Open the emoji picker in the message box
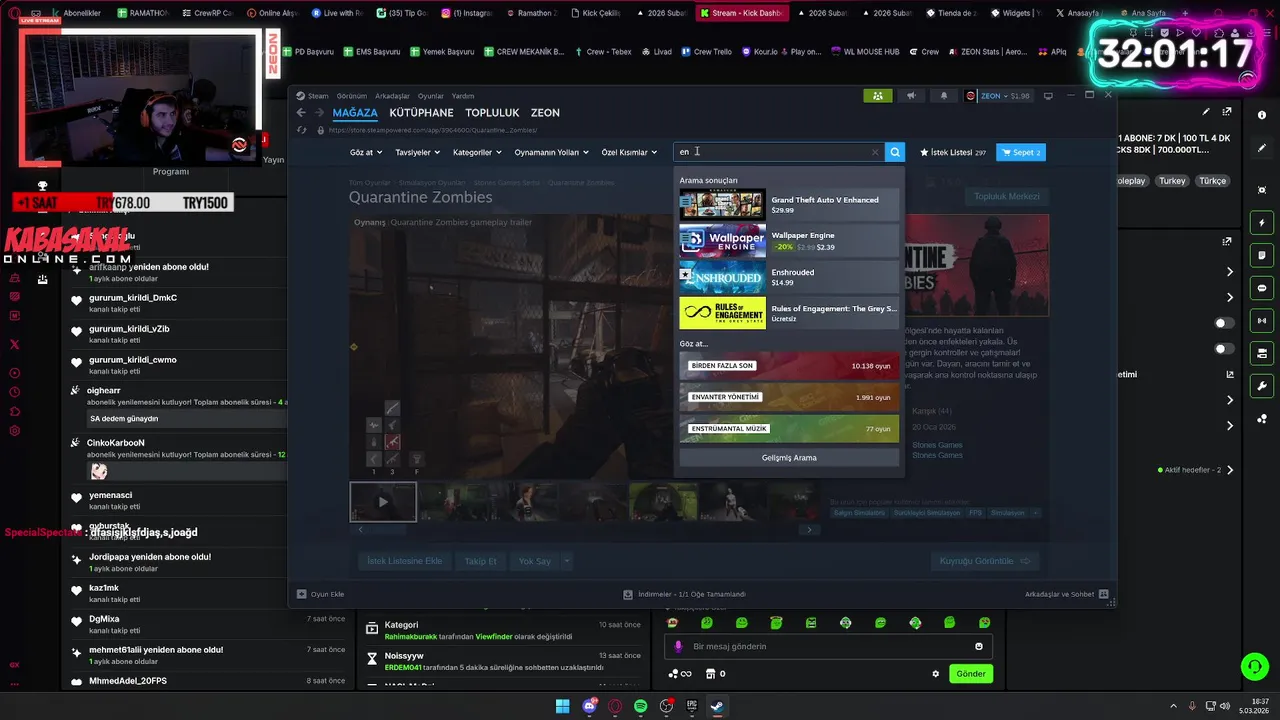The width and height of the screenshot is (1280, 720). point(979,646)
